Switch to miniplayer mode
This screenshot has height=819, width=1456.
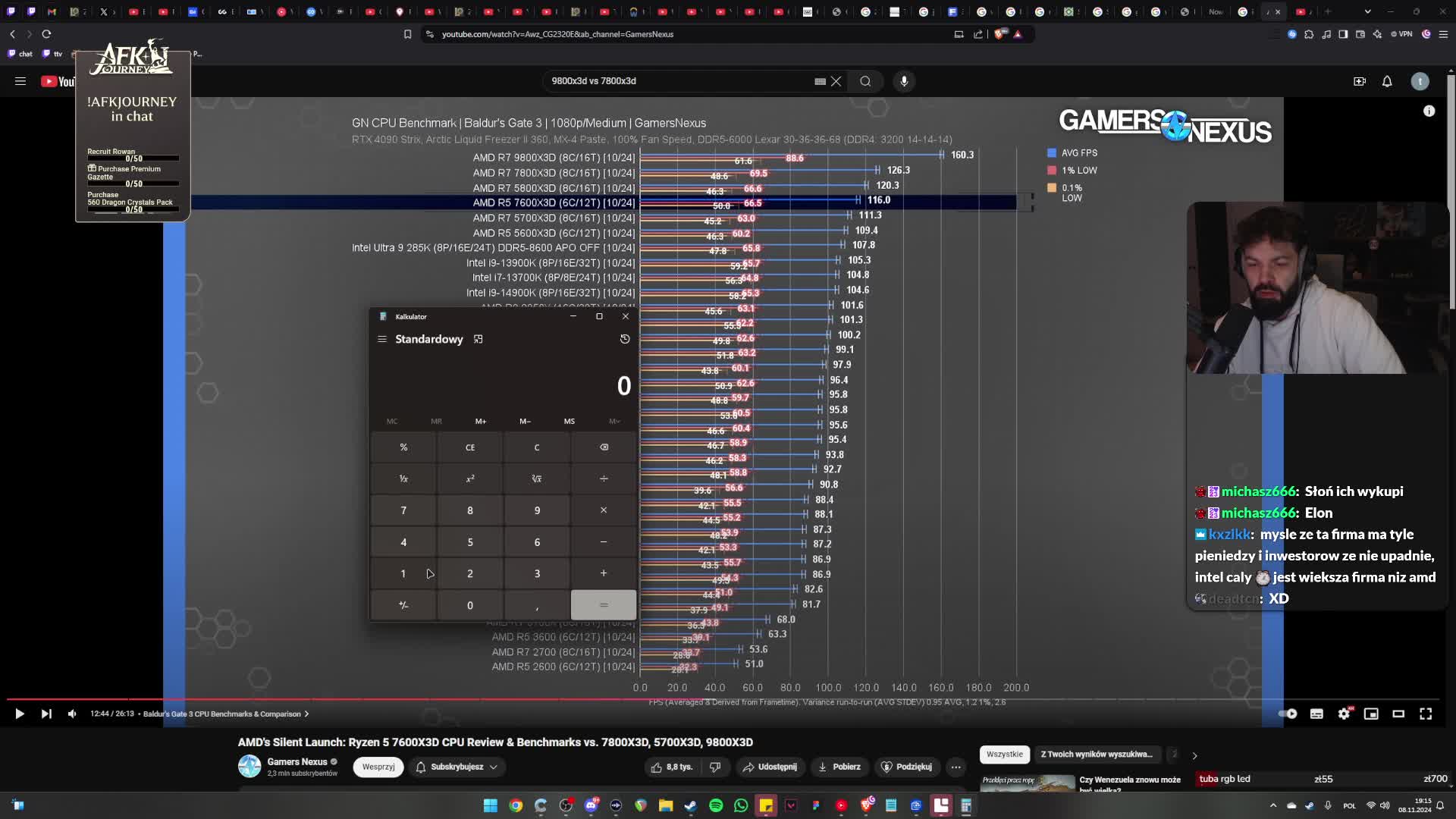click(1371, 714)
